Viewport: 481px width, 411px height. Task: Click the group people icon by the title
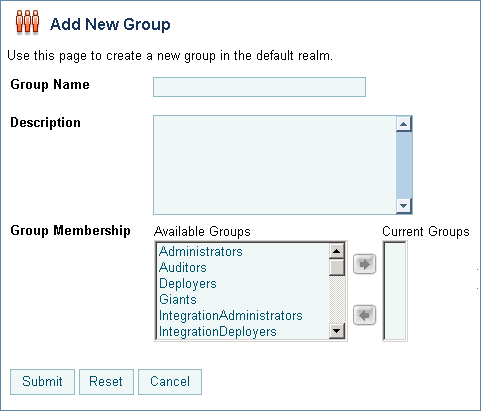[27, 22]
